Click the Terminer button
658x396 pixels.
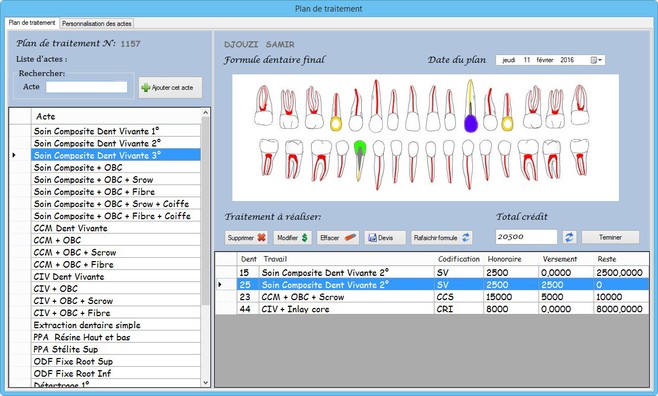point(610,237)
